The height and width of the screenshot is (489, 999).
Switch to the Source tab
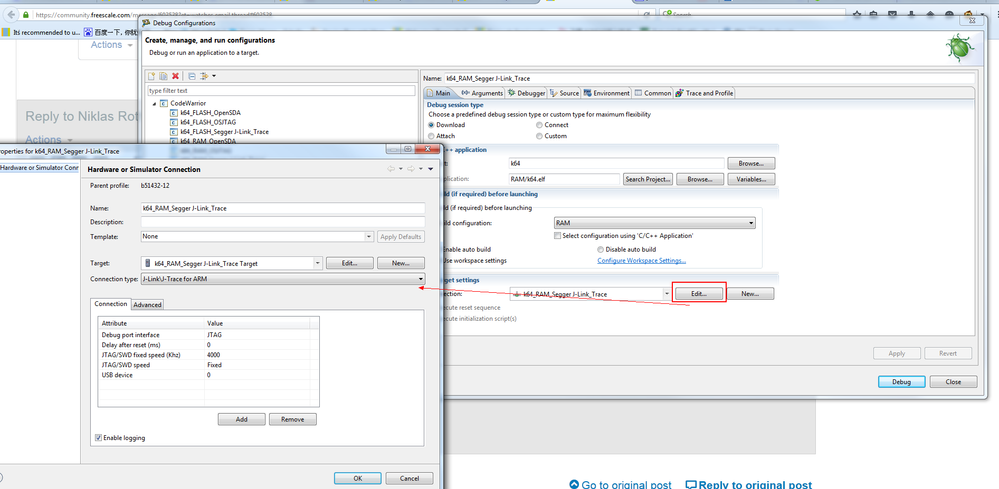tap(564, 93)
